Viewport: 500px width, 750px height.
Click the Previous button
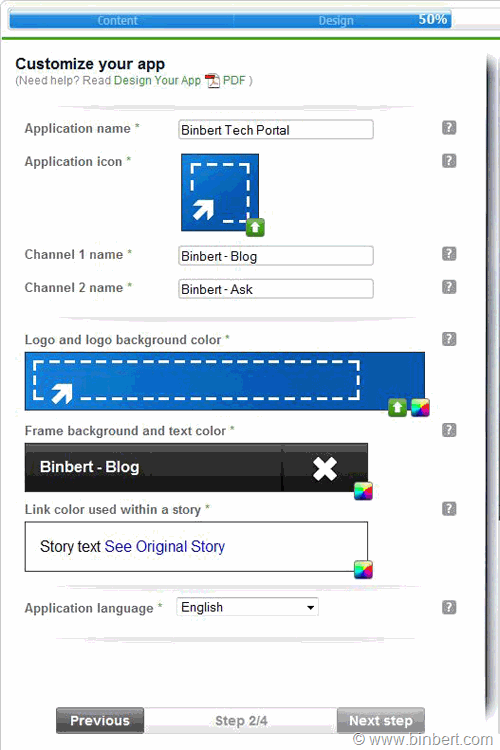(x=100, y=720)
